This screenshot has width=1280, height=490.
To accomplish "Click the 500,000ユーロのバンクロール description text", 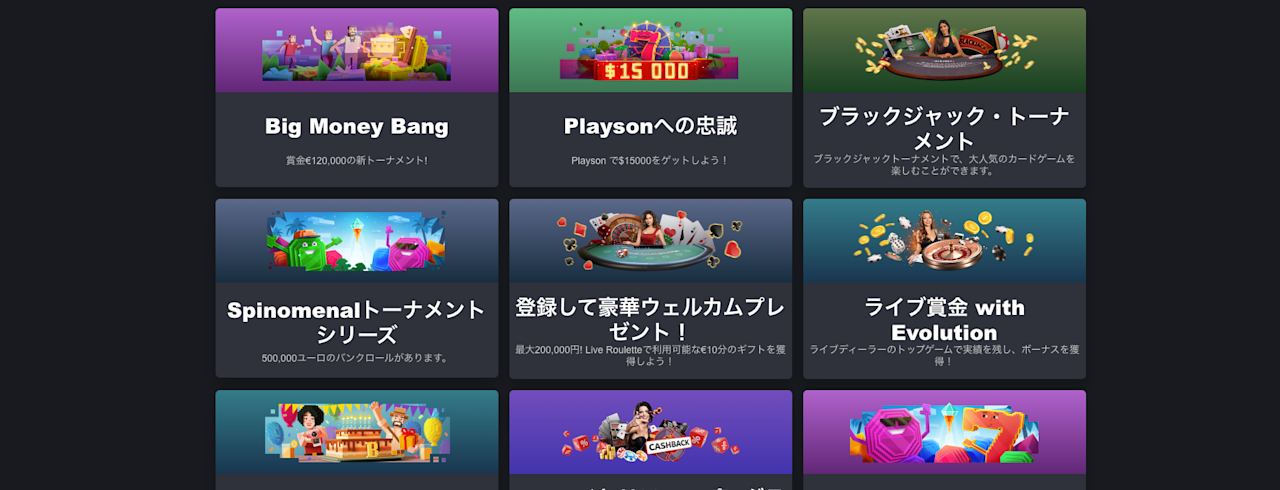I will [357, 358].
